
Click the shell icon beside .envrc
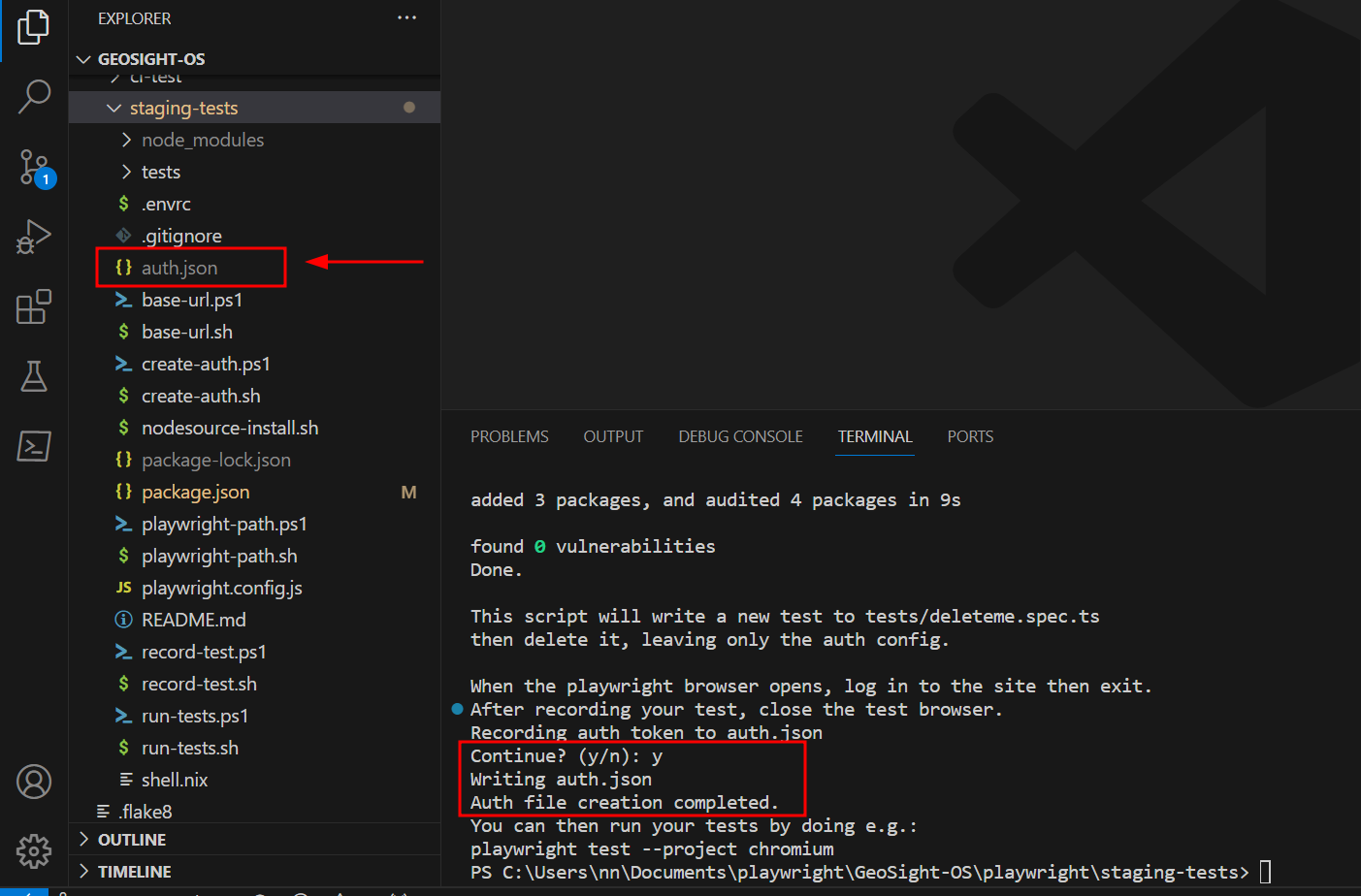pyautogui.click(x=123, y=204)
